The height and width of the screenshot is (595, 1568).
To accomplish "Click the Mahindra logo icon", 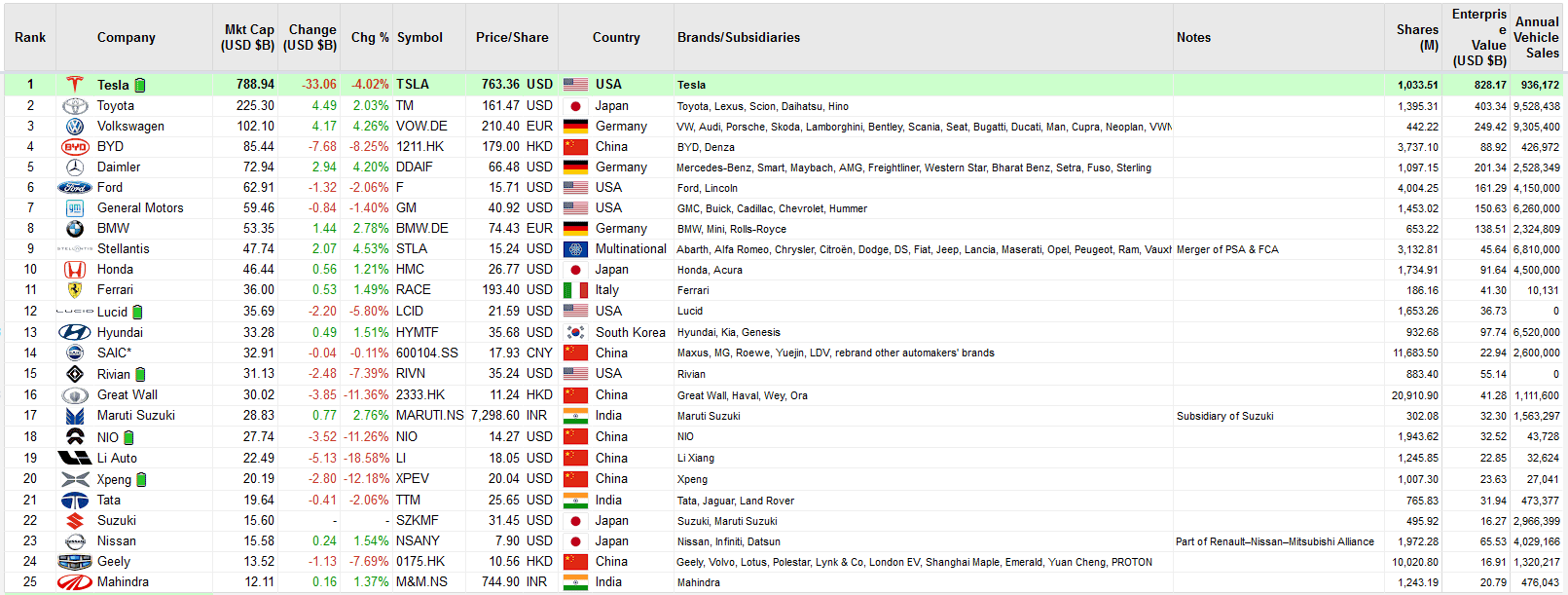I will tap(75, 582).
